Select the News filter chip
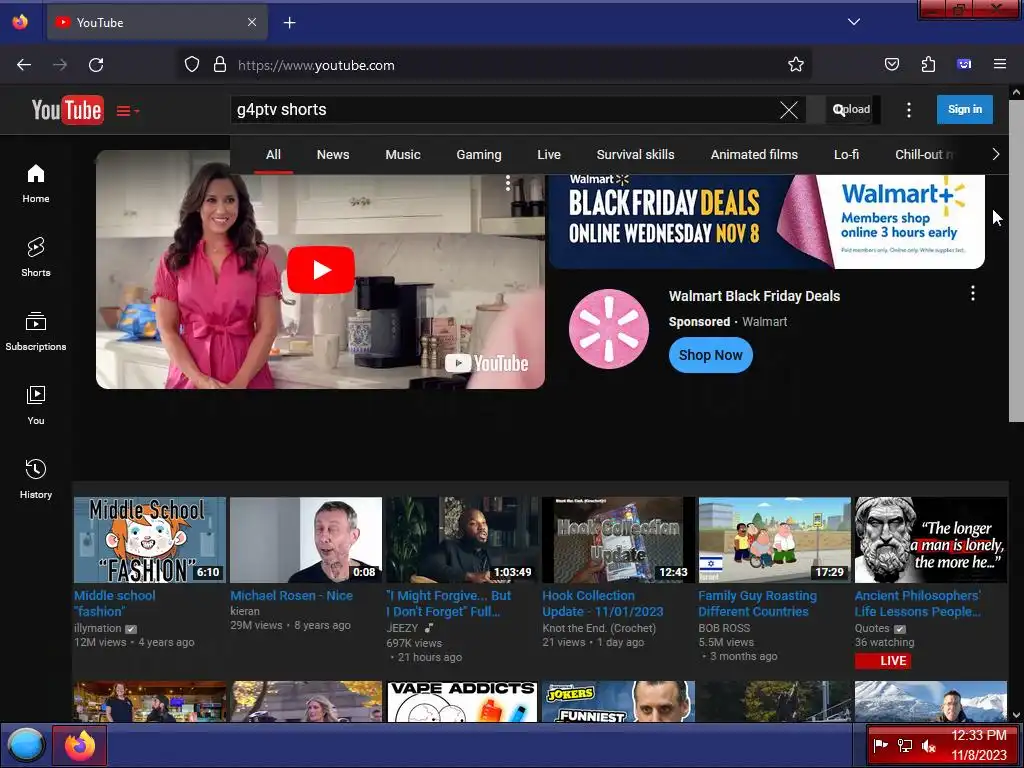 tap(333, 155)
